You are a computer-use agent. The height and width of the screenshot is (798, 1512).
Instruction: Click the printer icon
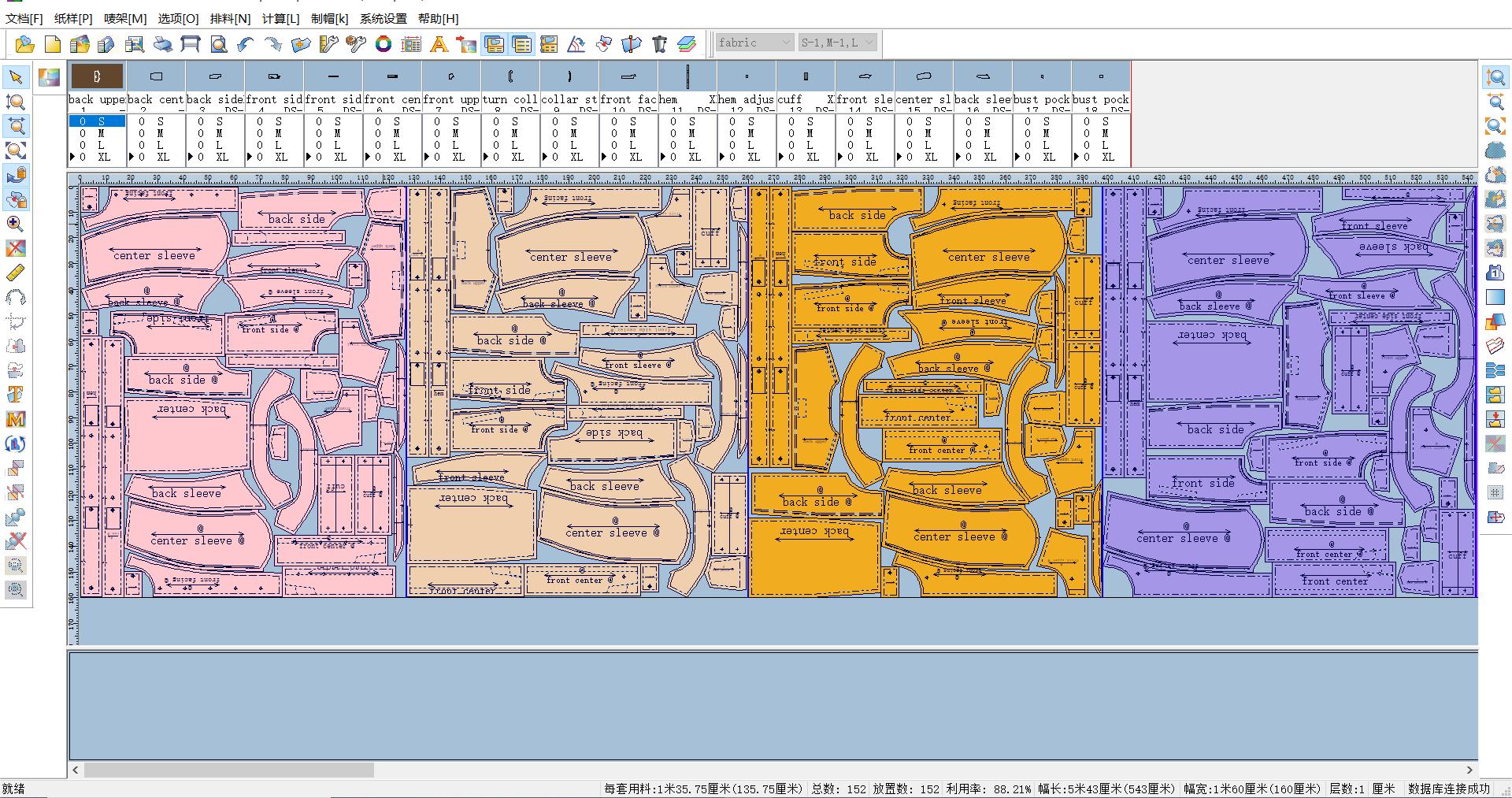[x=163, y=44]
